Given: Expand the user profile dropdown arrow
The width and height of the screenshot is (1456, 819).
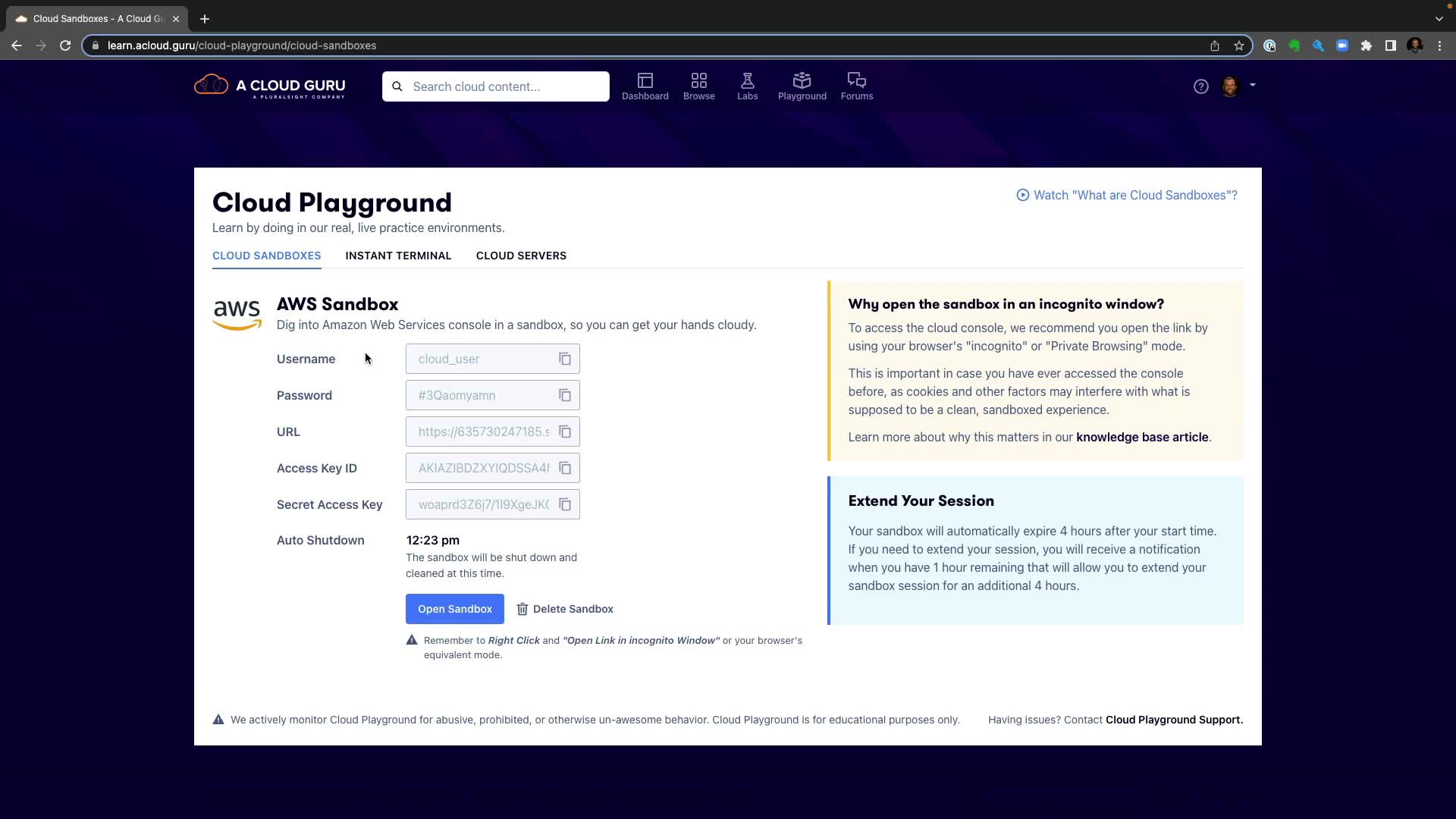Looking at the screenshot, I should 1253,85.
